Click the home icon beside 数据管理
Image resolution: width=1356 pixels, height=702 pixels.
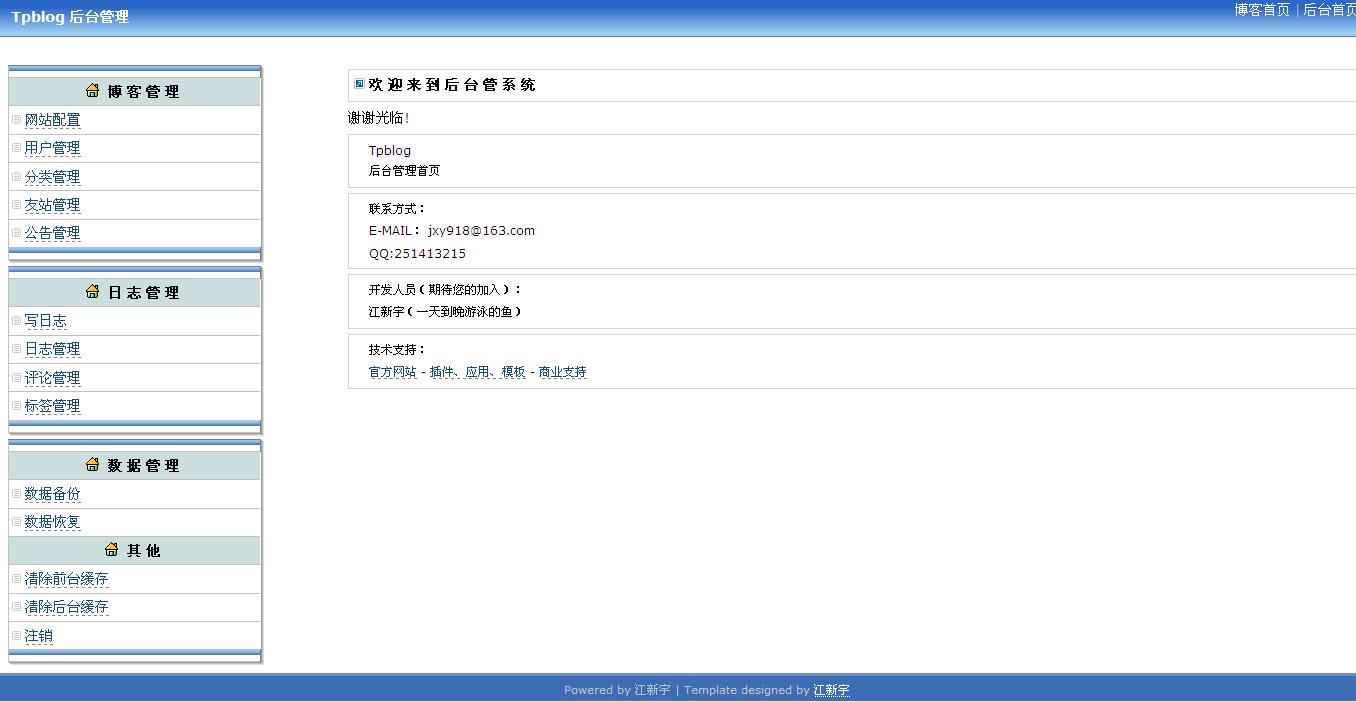[93, 465]
